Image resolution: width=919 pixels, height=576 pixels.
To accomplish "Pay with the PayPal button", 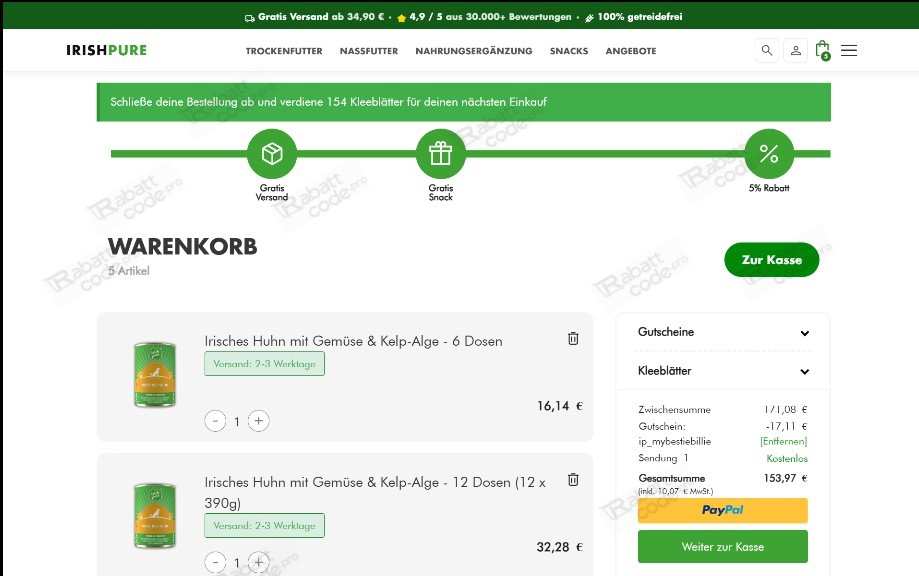I will coord(723,510).
